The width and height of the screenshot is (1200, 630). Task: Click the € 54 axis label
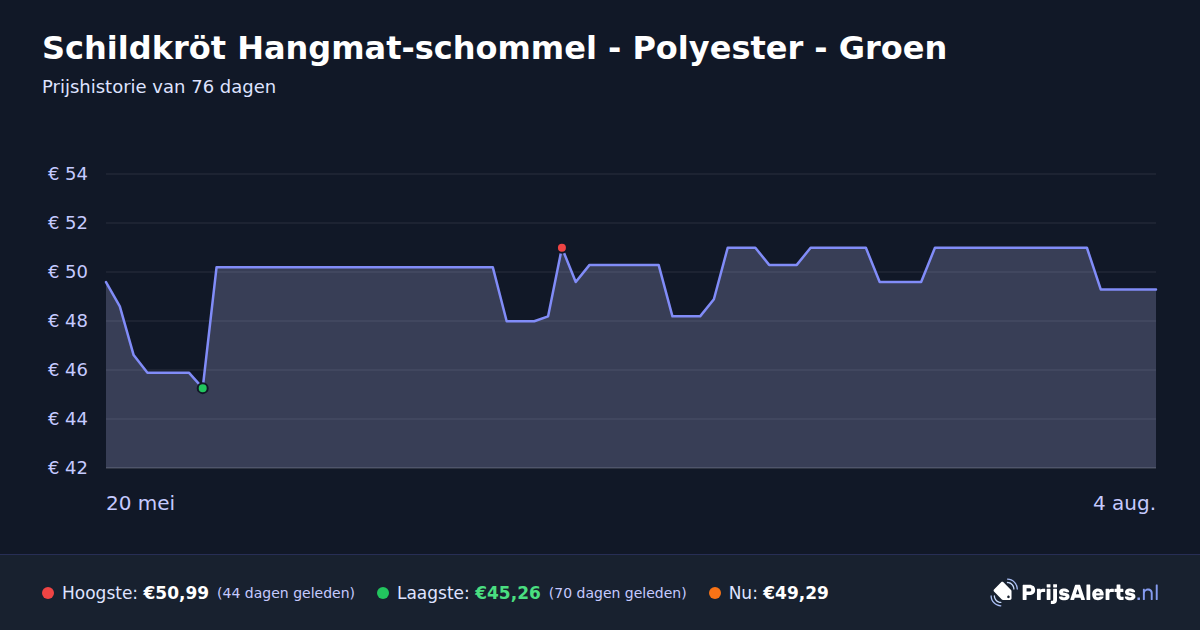click(68, 174)
